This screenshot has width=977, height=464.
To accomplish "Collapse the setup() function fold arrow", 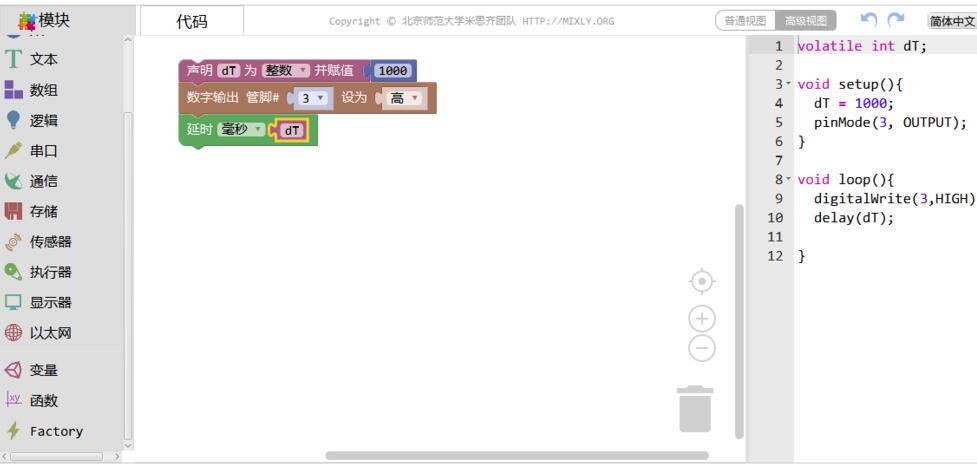I will (x=788, y=83).
